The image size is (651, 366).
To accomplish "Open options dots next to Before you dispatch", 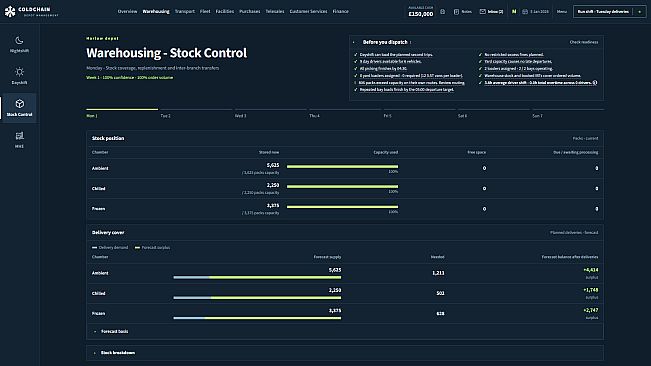I will [x=411, y=42].
